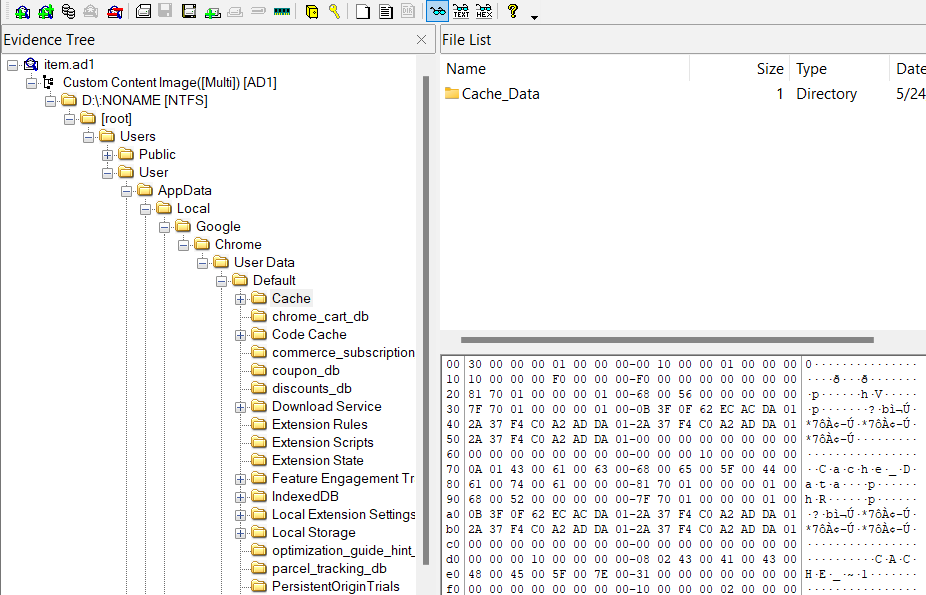This screenshot has height=595, width=926.
Task: Click grayed Create Custom Content Image icon
Action: pos(235,11)
